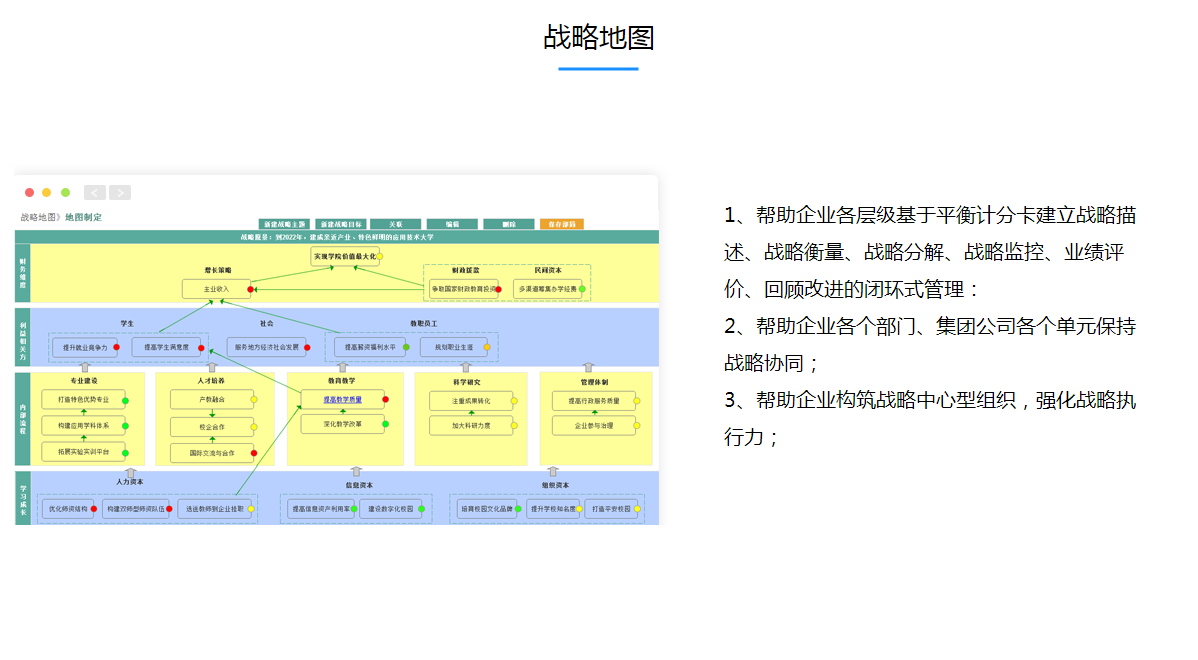Screen dimensions: 1198x660
Task: Select the 培育校园文化品牌 node
Action: 487,509
